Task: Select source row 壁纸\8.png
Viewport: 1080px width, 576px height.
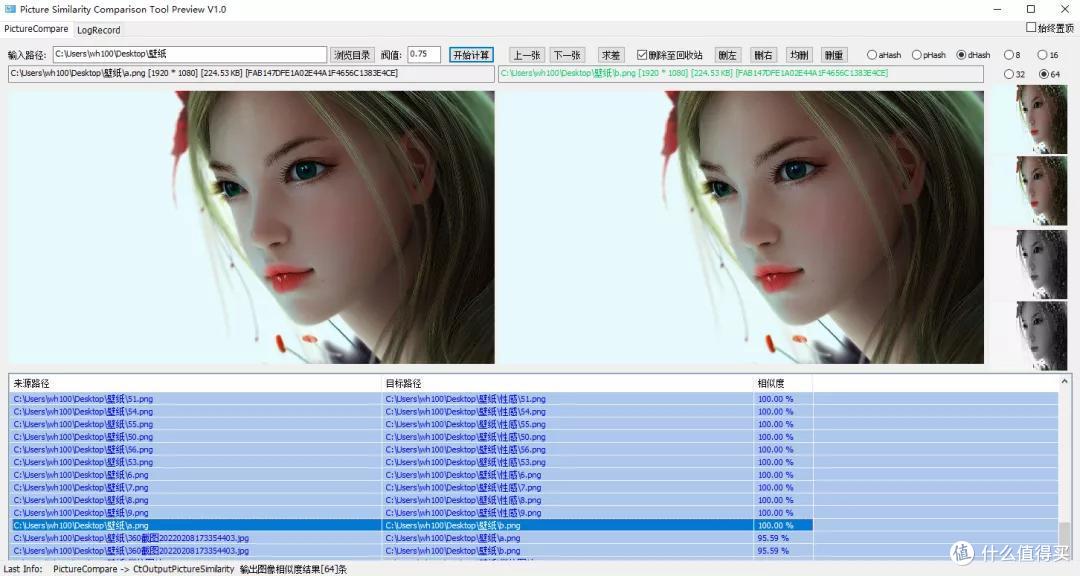Action: [196, 500]
